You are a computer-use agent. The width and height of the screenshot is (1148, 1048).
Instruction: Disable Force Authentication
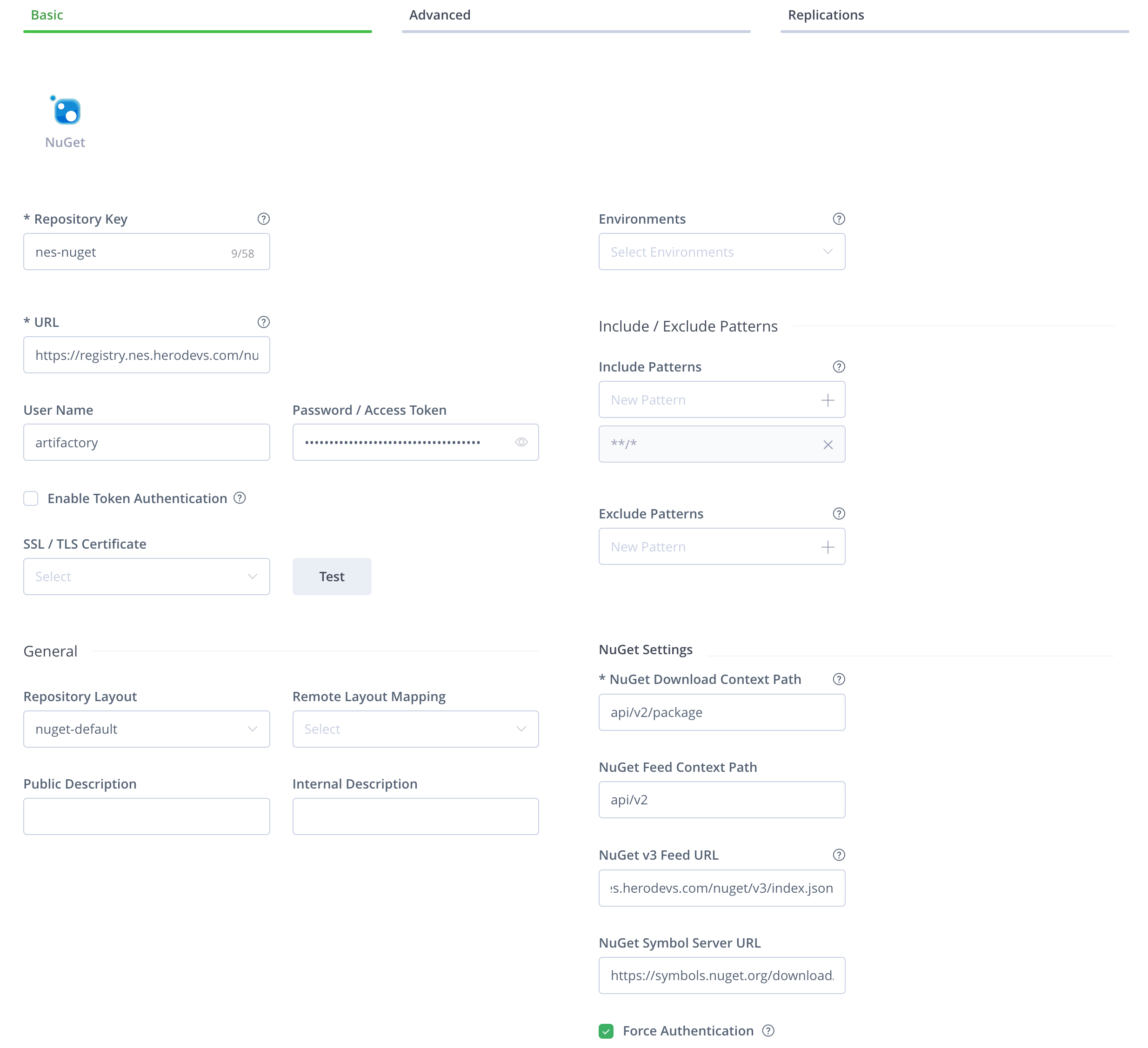point(606,1031)
